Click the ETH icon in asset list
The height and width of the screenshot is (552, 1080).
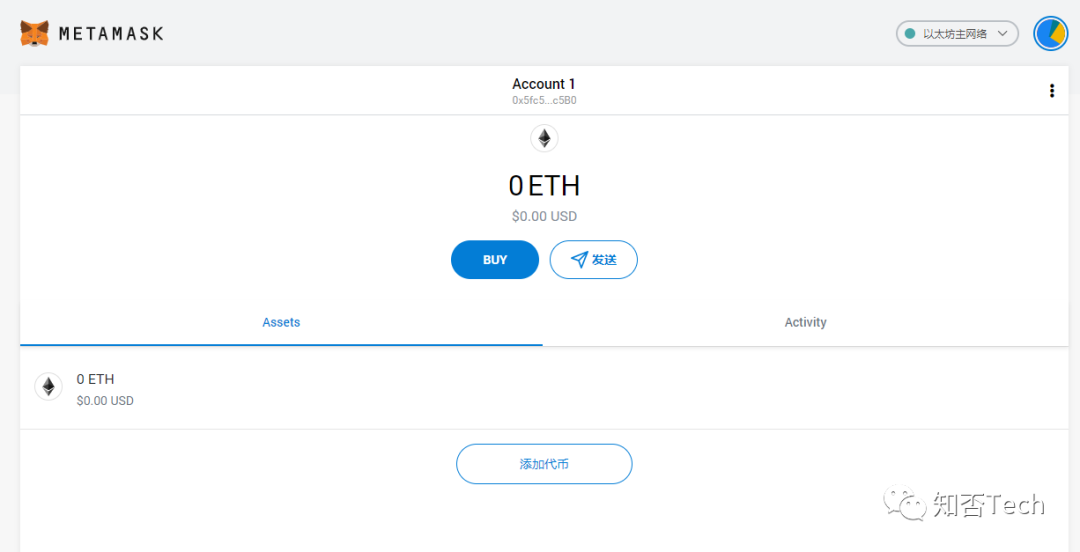click(x=49, y=387)
